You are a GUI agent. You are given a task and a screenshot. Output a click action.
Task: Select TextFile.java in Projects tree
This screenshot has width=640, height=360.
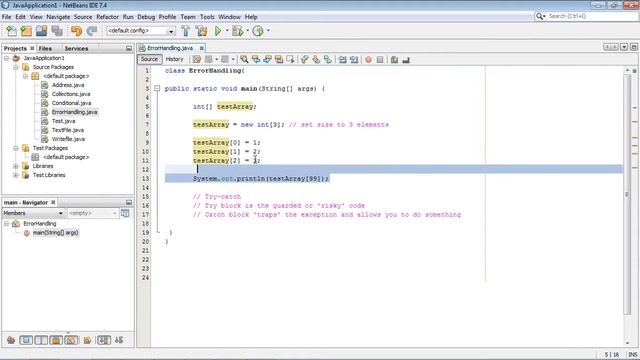[x=68, y=130]
